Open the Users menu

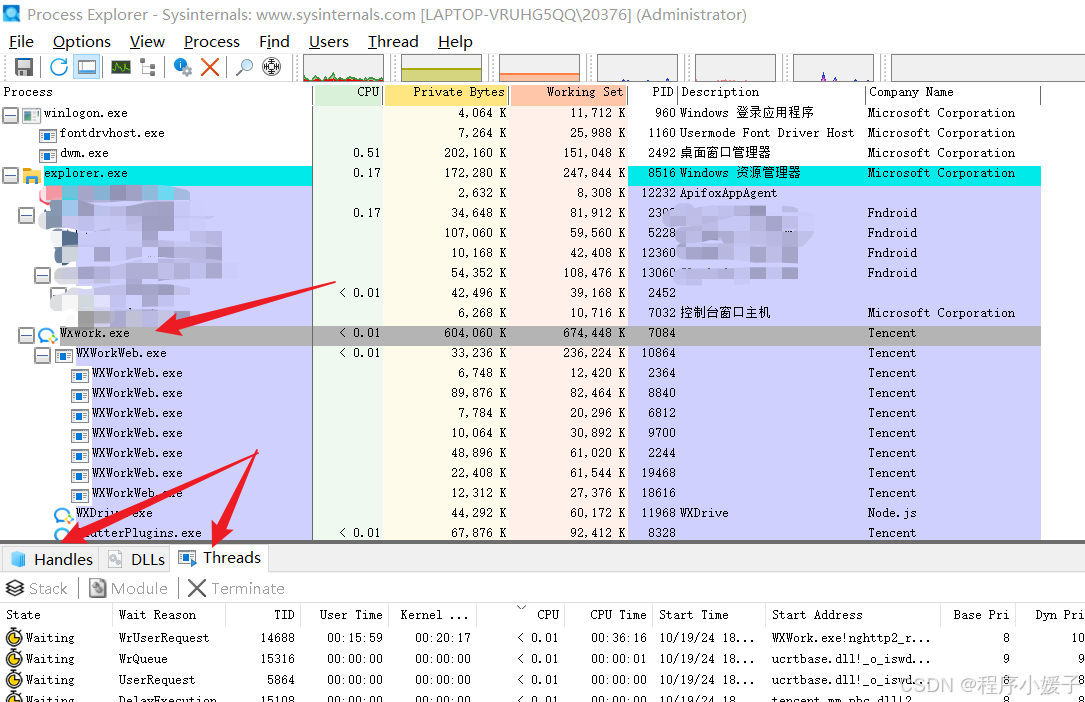[329, 42]
